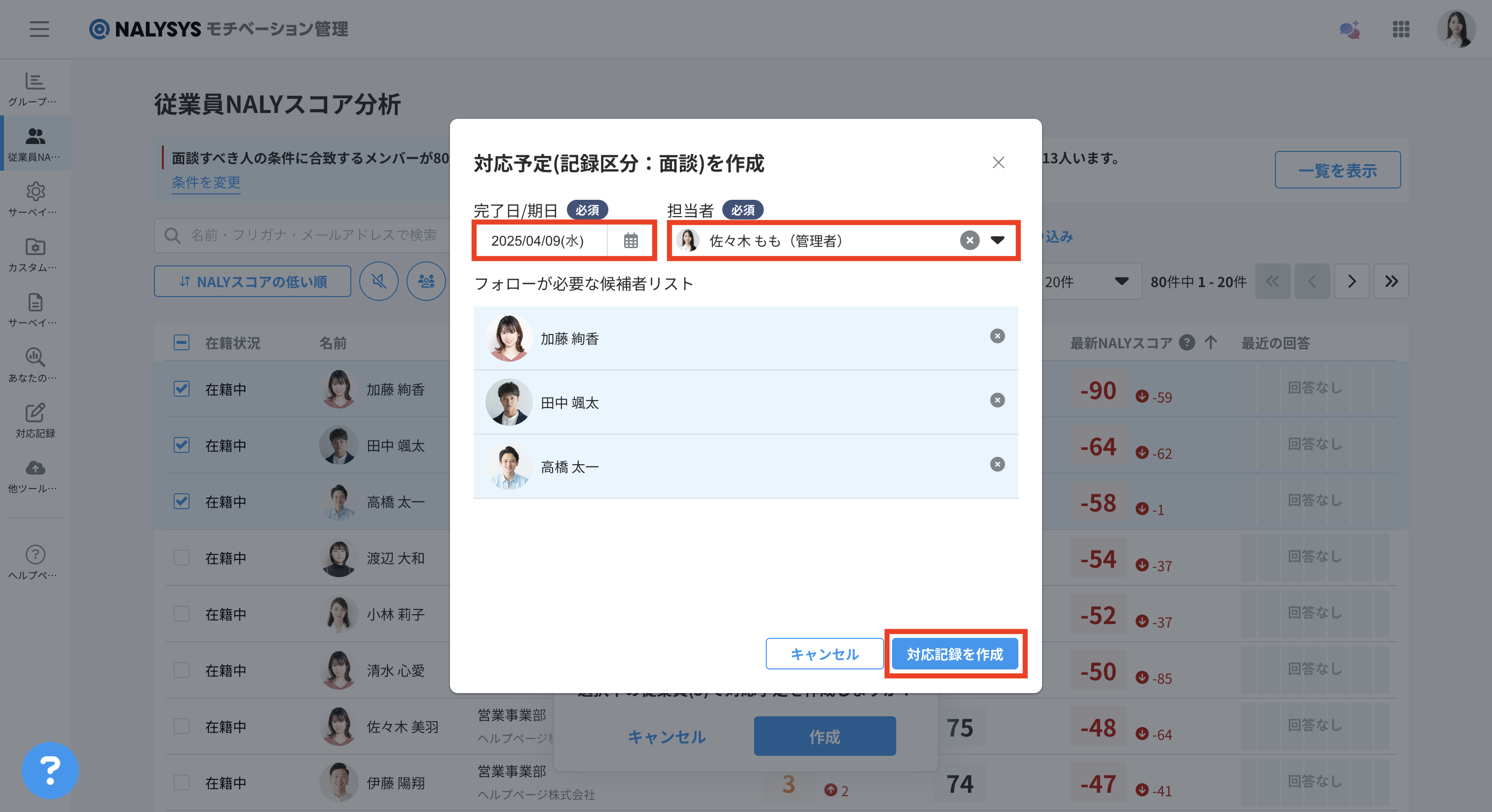
Task: Sort by NALYスコアの低い順
Action: pyautogui.click(x=253, y=282)
